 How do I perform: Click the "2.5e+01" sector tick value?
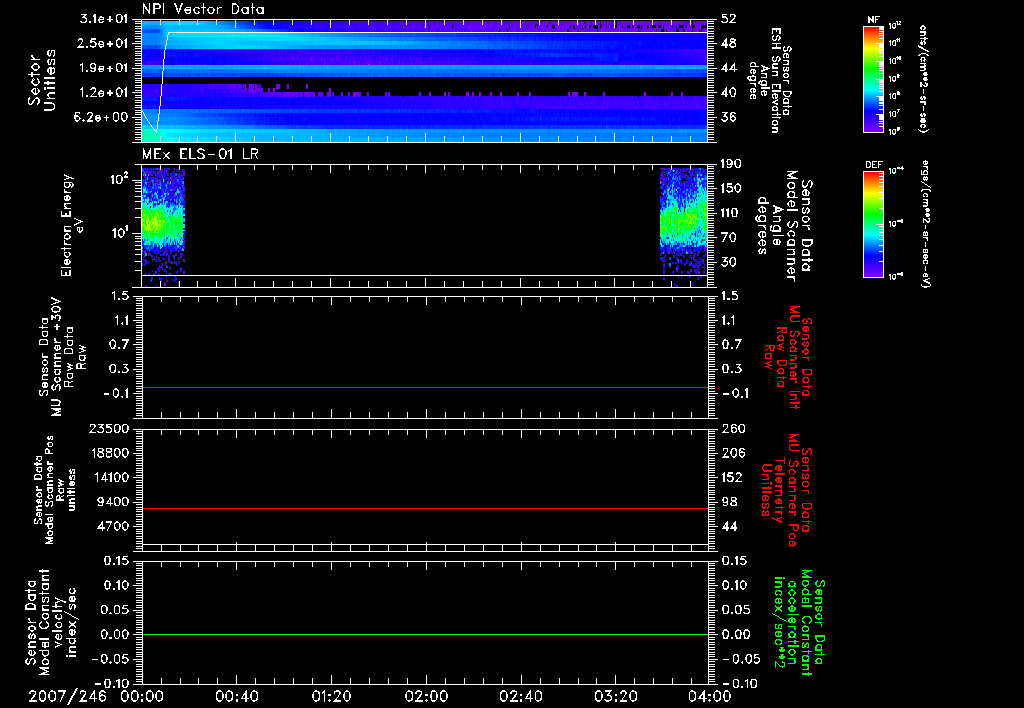click(104, 43)
